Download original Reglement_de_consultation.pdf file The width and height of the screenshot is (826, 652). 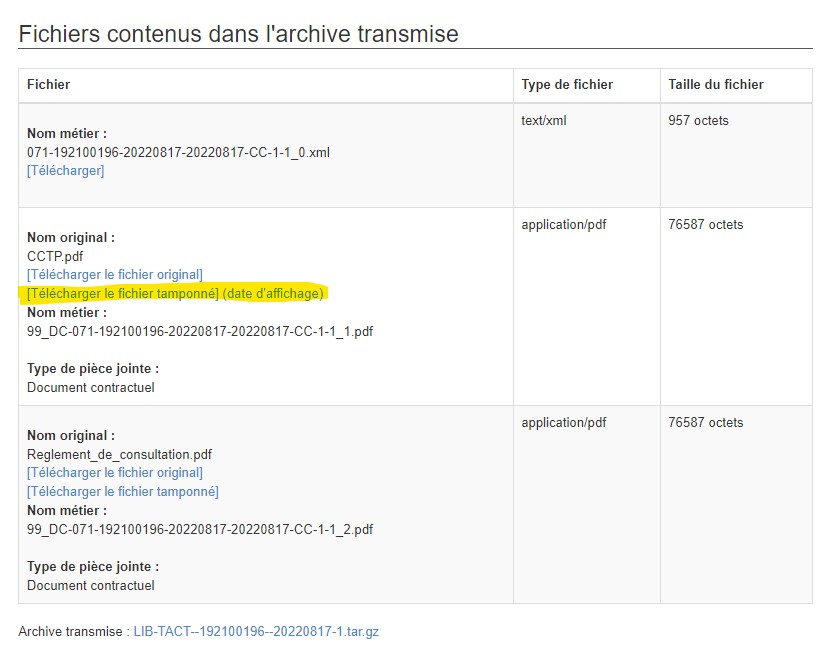(x=114, y=472)
